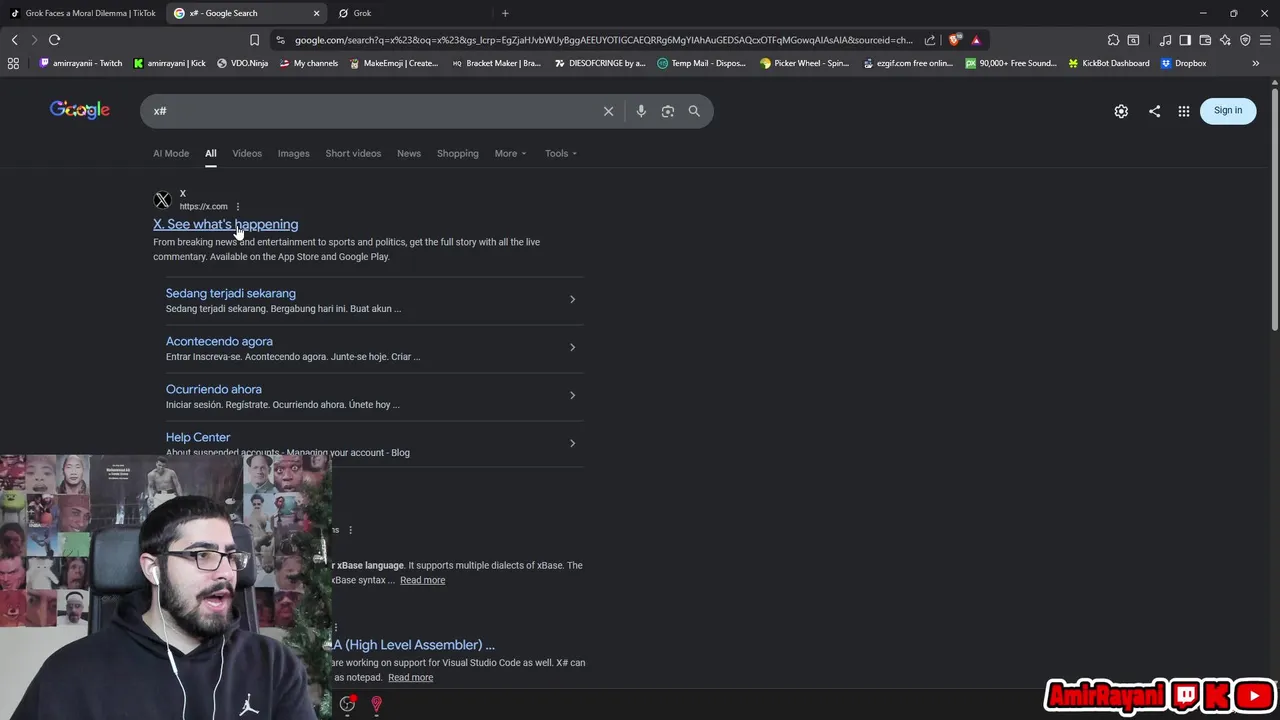
Task: Click the X favicon beside the x.com result
Action: coord(163,200)
